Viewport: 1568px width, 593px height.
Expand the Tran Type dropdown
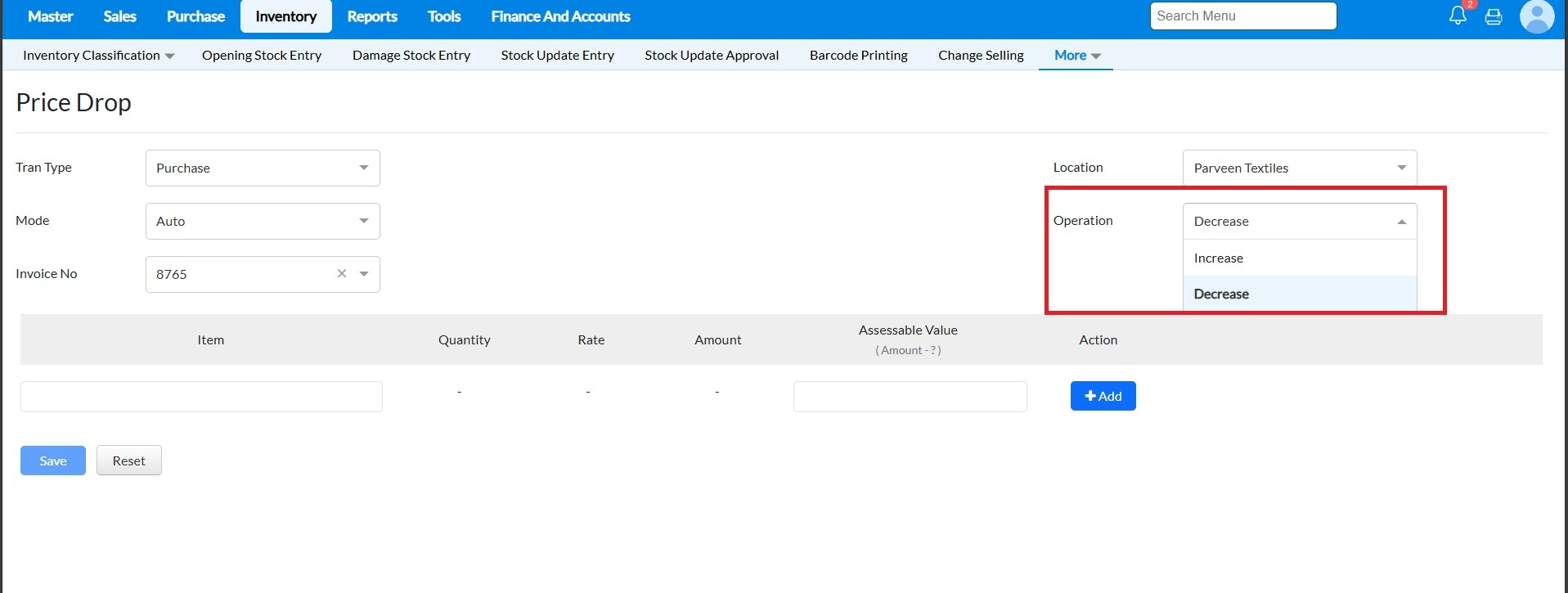(x=263, y=168)
